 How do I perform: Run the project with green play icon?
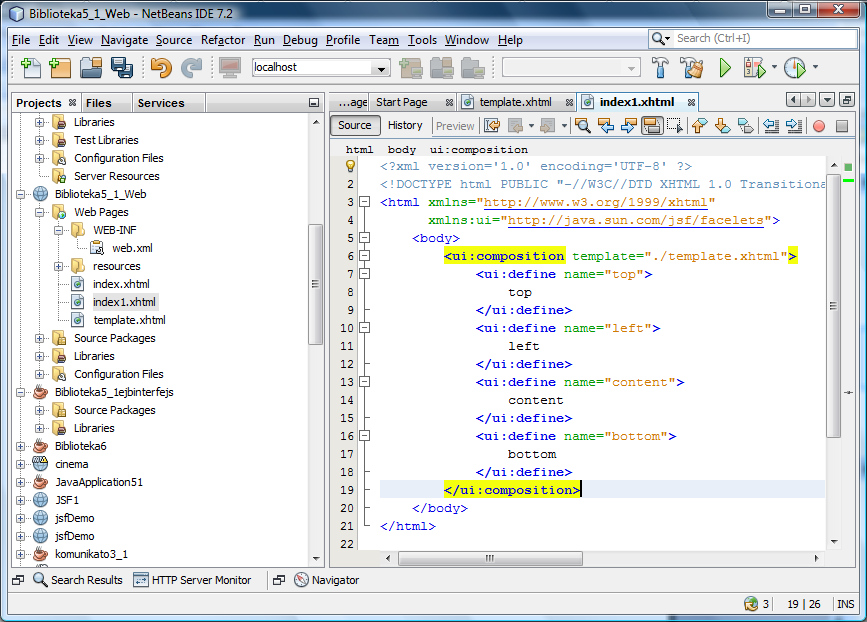[x=724, y=67]
